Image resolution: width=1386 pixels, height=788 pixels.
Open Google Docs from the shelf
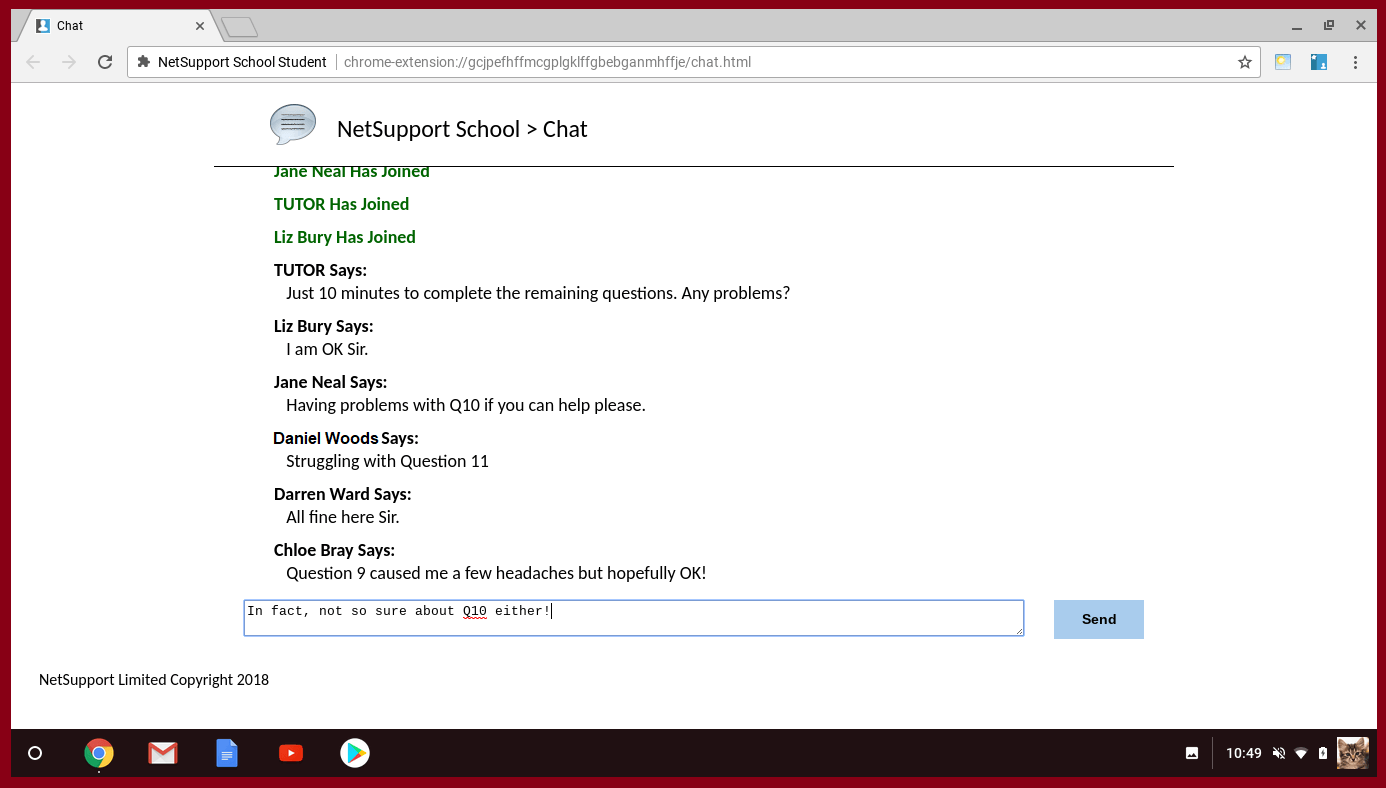(x=227, y=753)
